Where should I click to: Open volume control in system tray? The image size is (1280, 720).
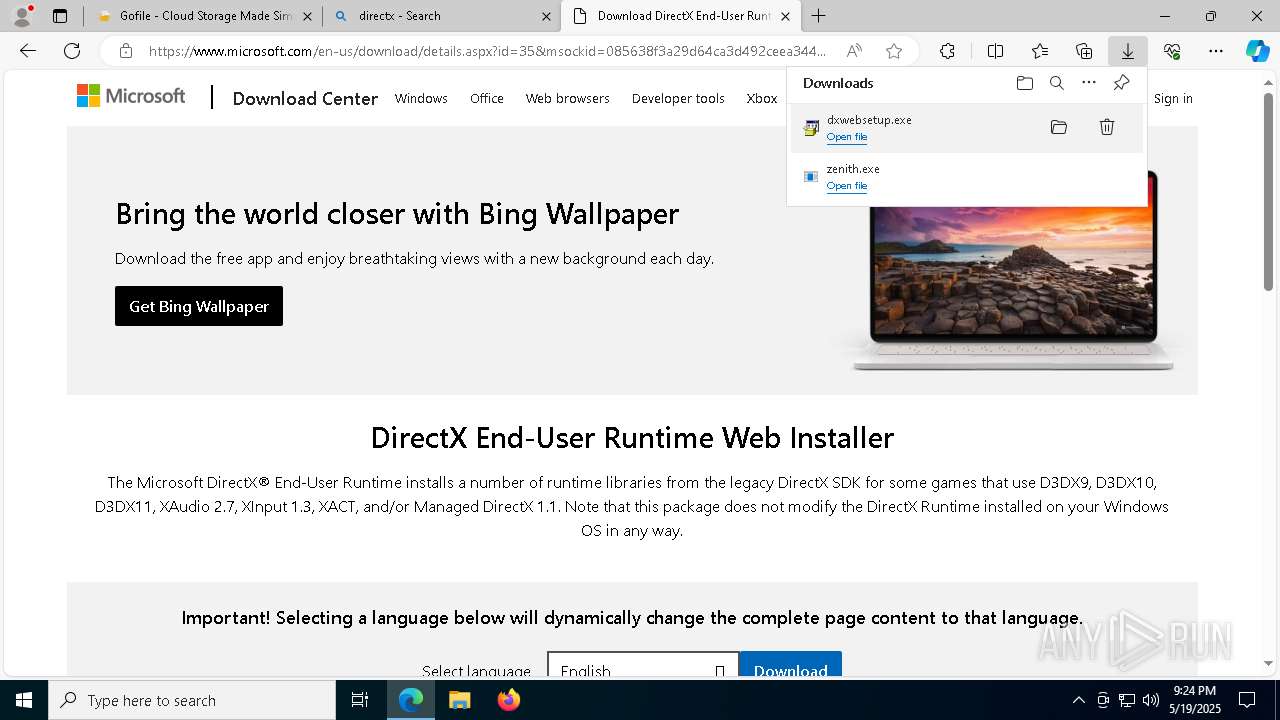pos(1151,700)
